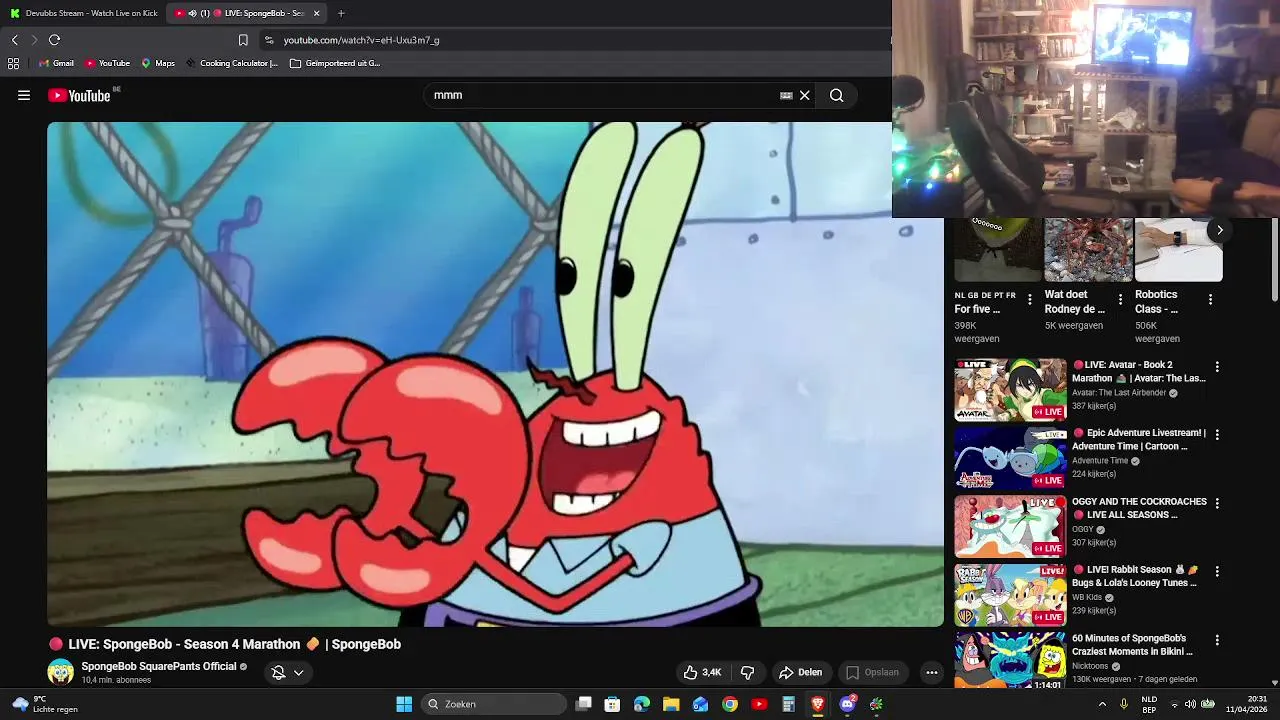Open the three-dot more actions button
Viewport: 1280px width, 720px height.
[x=932, y=672]
